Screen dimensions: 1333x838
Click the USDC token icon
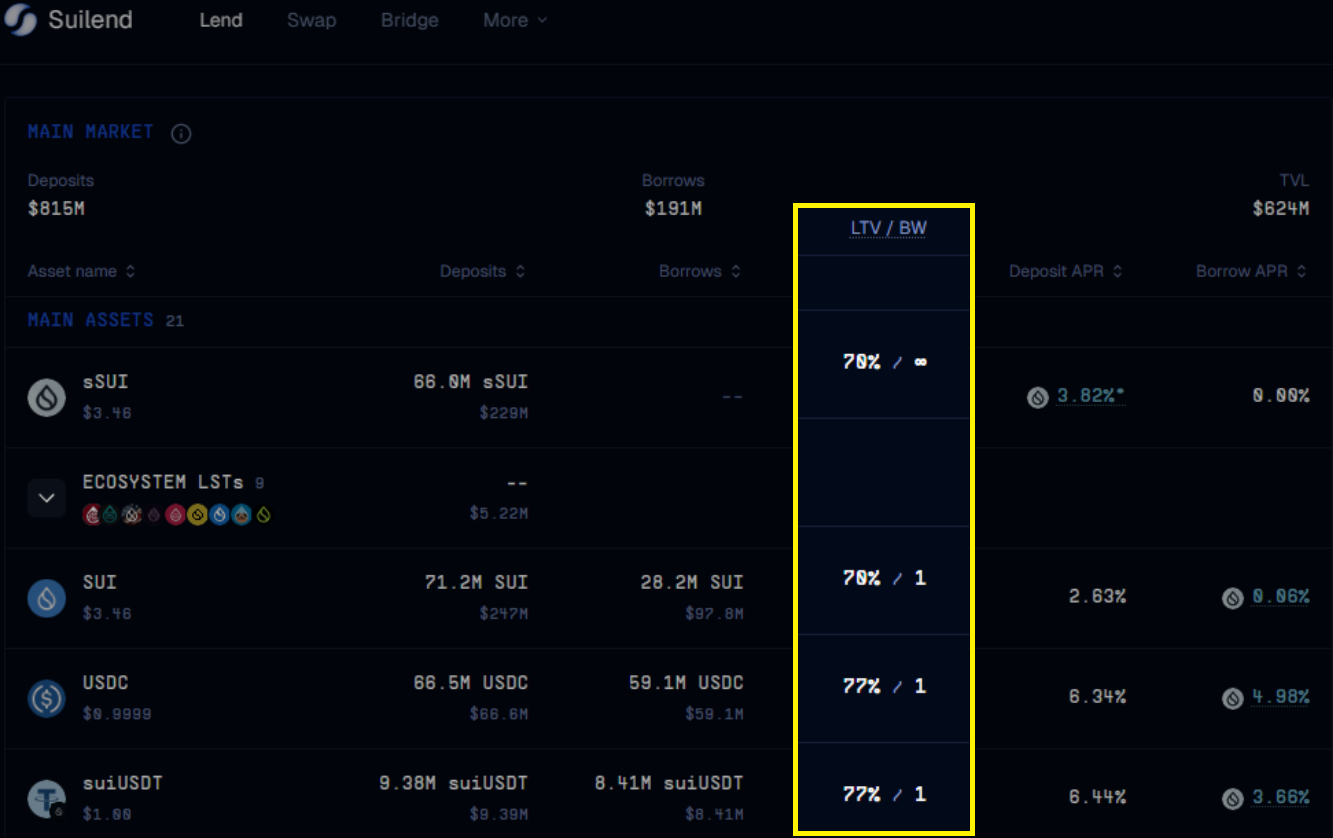tap(46, 698)
